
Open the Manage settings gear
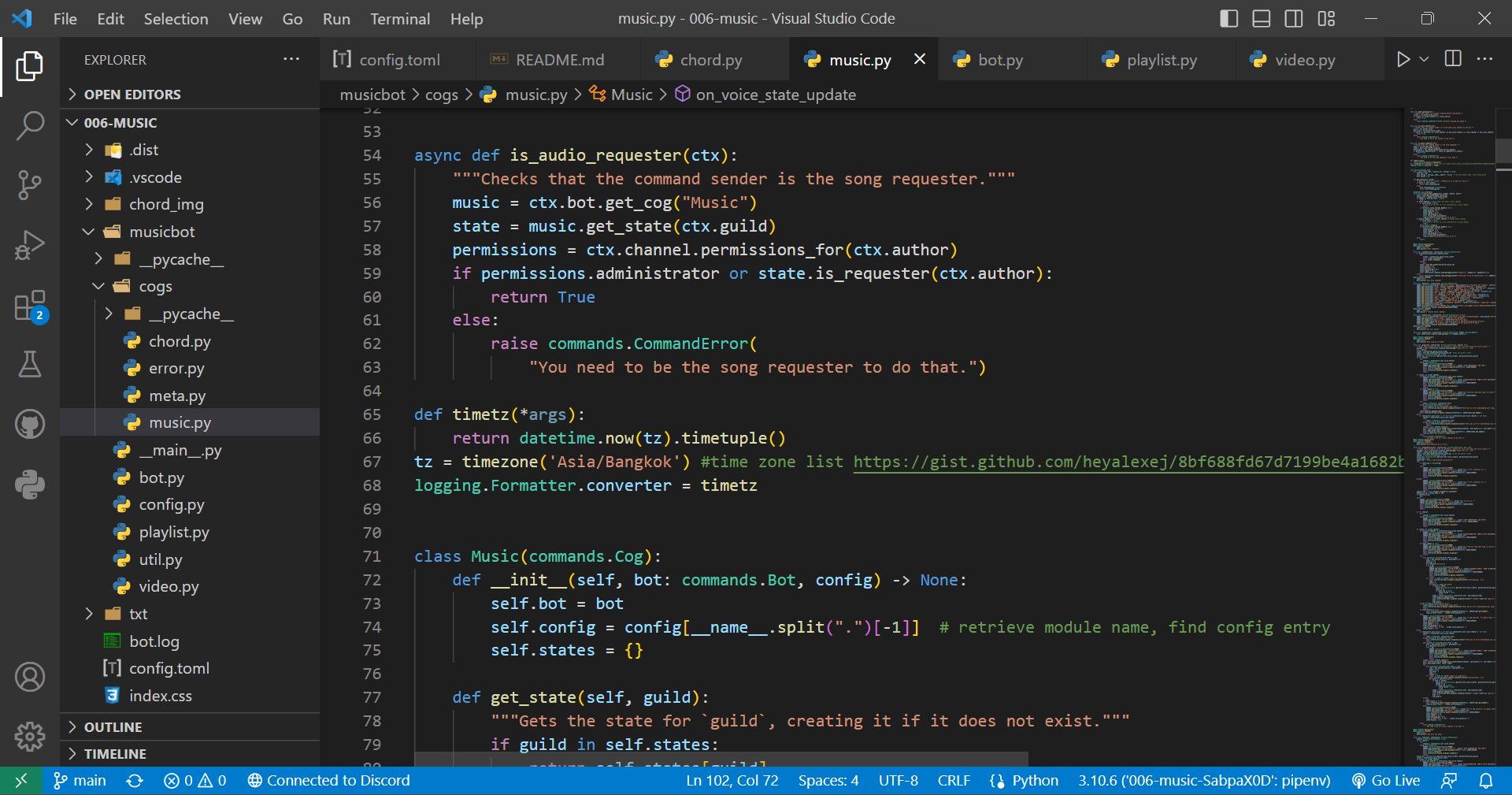click(29, 736)
